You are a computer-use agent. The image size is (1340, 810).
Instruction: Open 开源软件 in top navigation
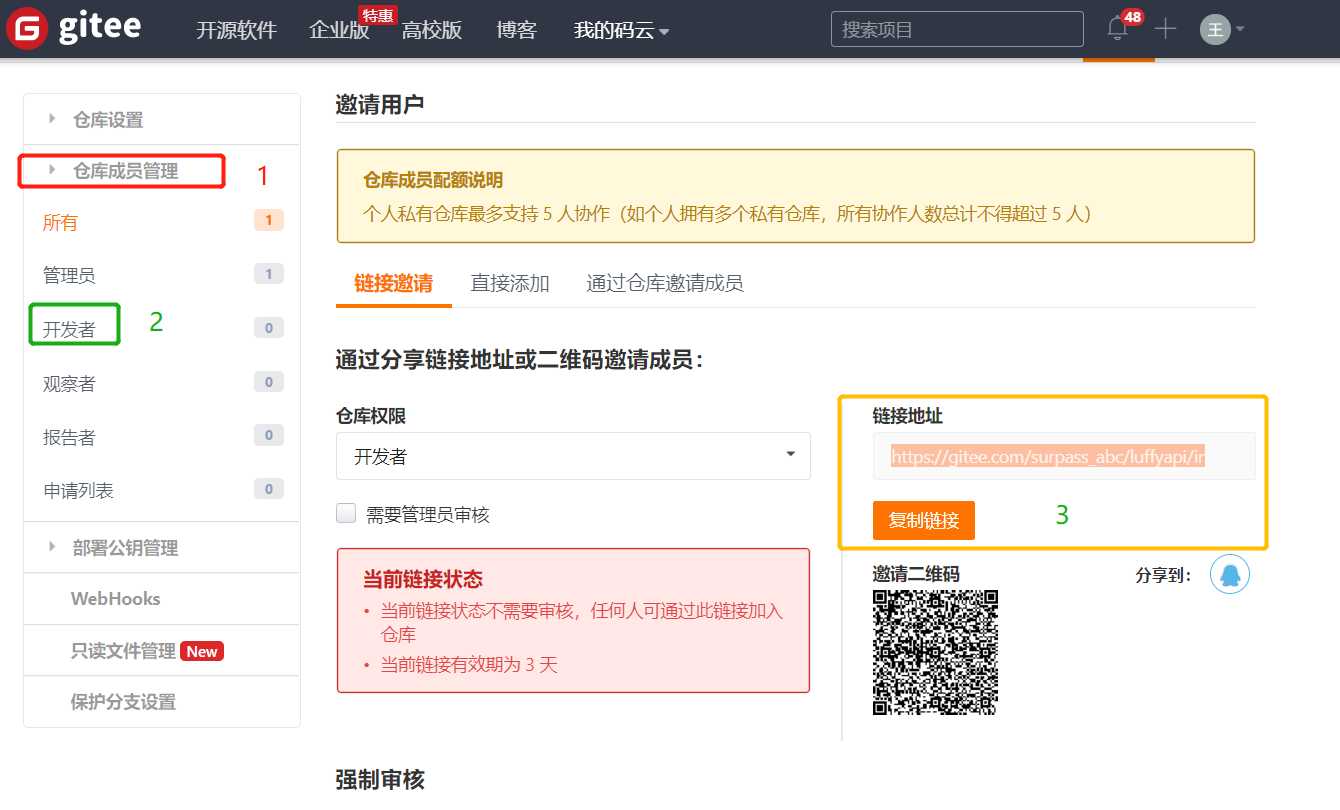(x=236, y=31)
